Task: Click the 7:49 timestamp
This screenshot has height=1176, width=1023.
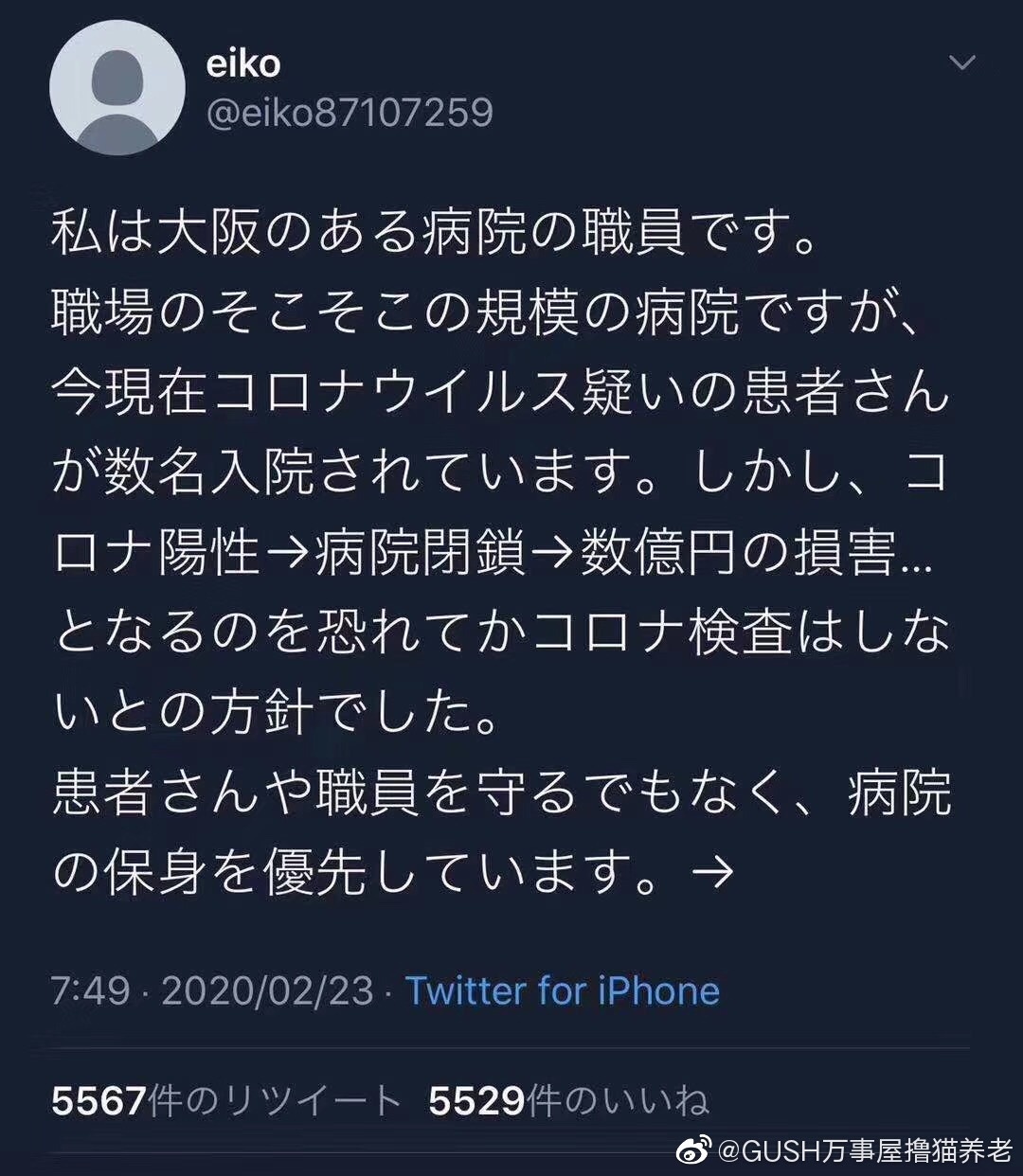Action: (90, 991)
